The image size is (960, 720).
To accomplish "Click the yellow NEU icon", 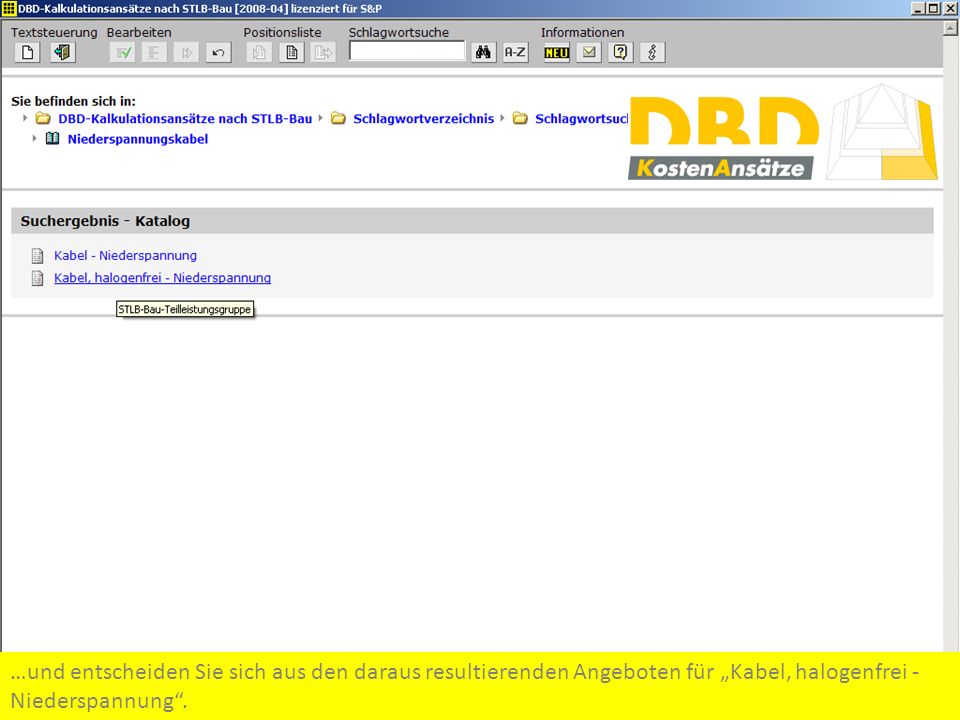I will 557,53.
